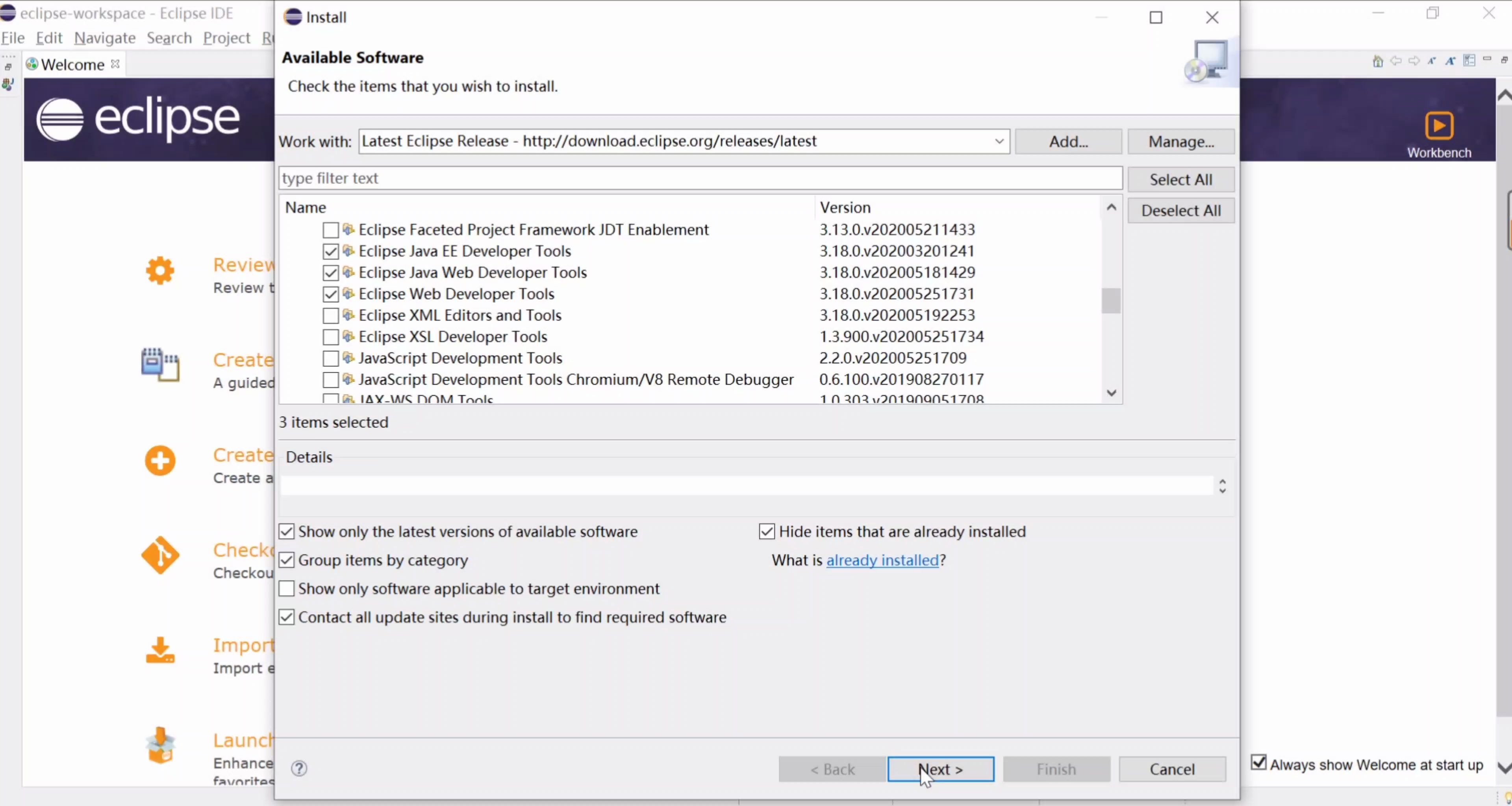The image size is (1512, 806).
Task: Open the Work with site dropdown arrow
Action: click(x=999, y=141)
